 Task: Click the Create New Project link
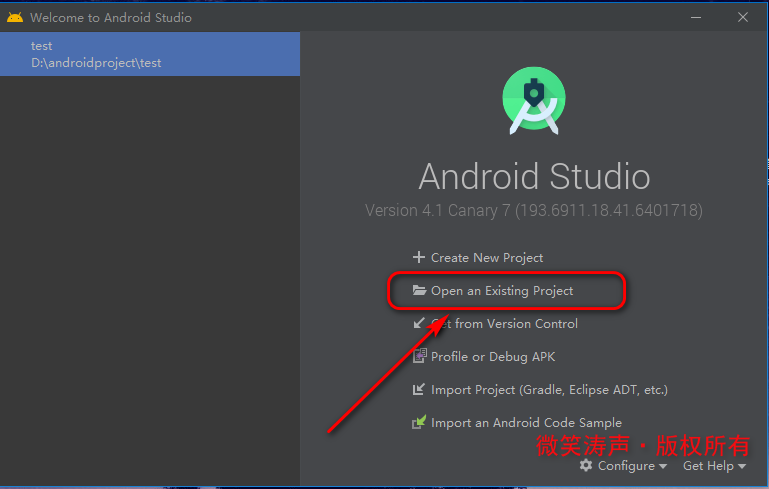tap(487, 257)
